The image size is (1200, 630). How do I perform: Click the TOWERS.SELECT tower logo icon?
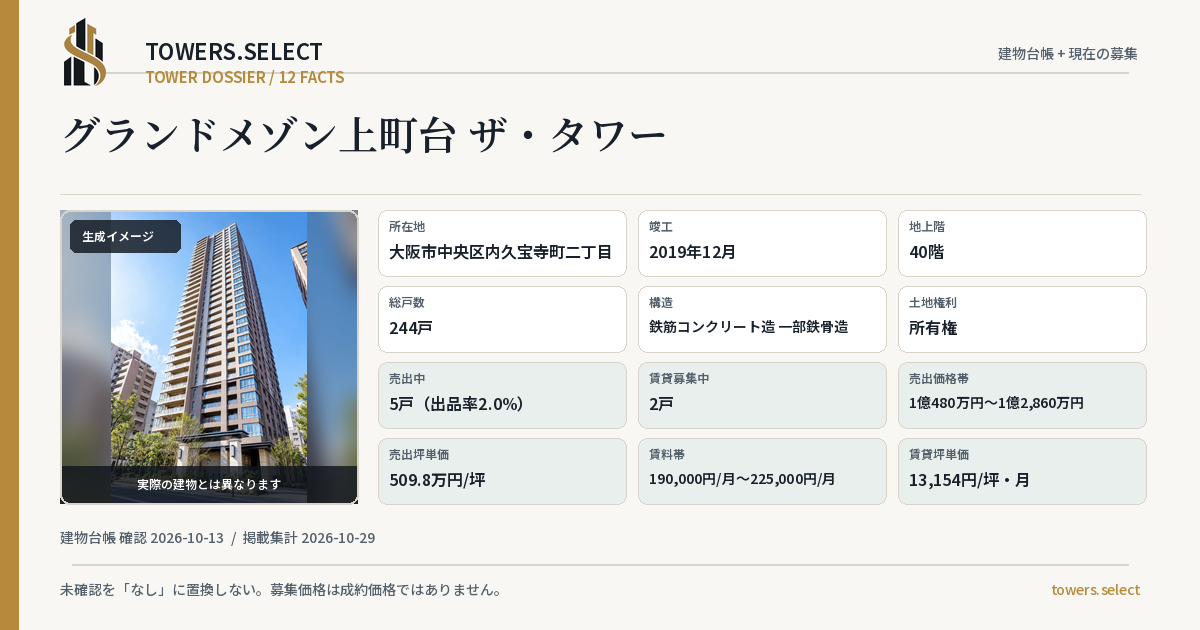pyautogui.click(x=85, y=52)
